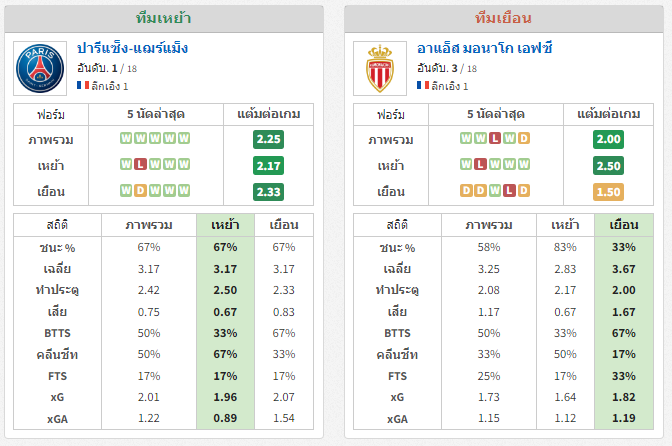
Task: Select the highlighted เหย้า column header in PSG stats
Action: (225, 225)
